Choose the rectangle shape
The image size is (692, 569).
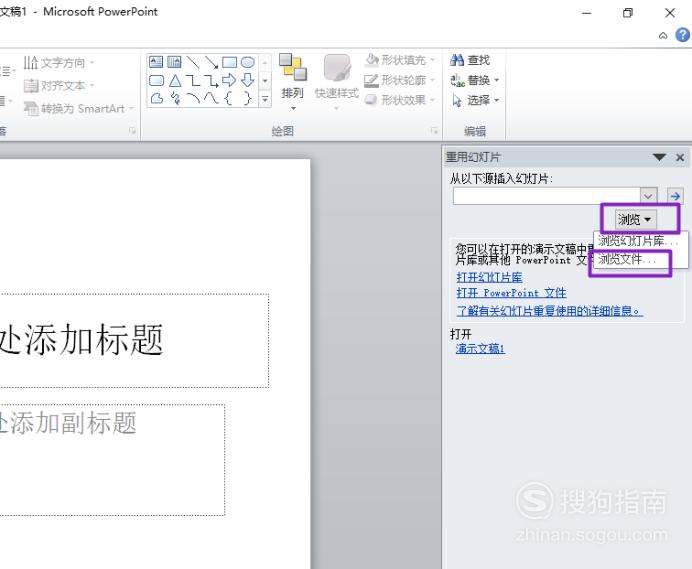229,62
